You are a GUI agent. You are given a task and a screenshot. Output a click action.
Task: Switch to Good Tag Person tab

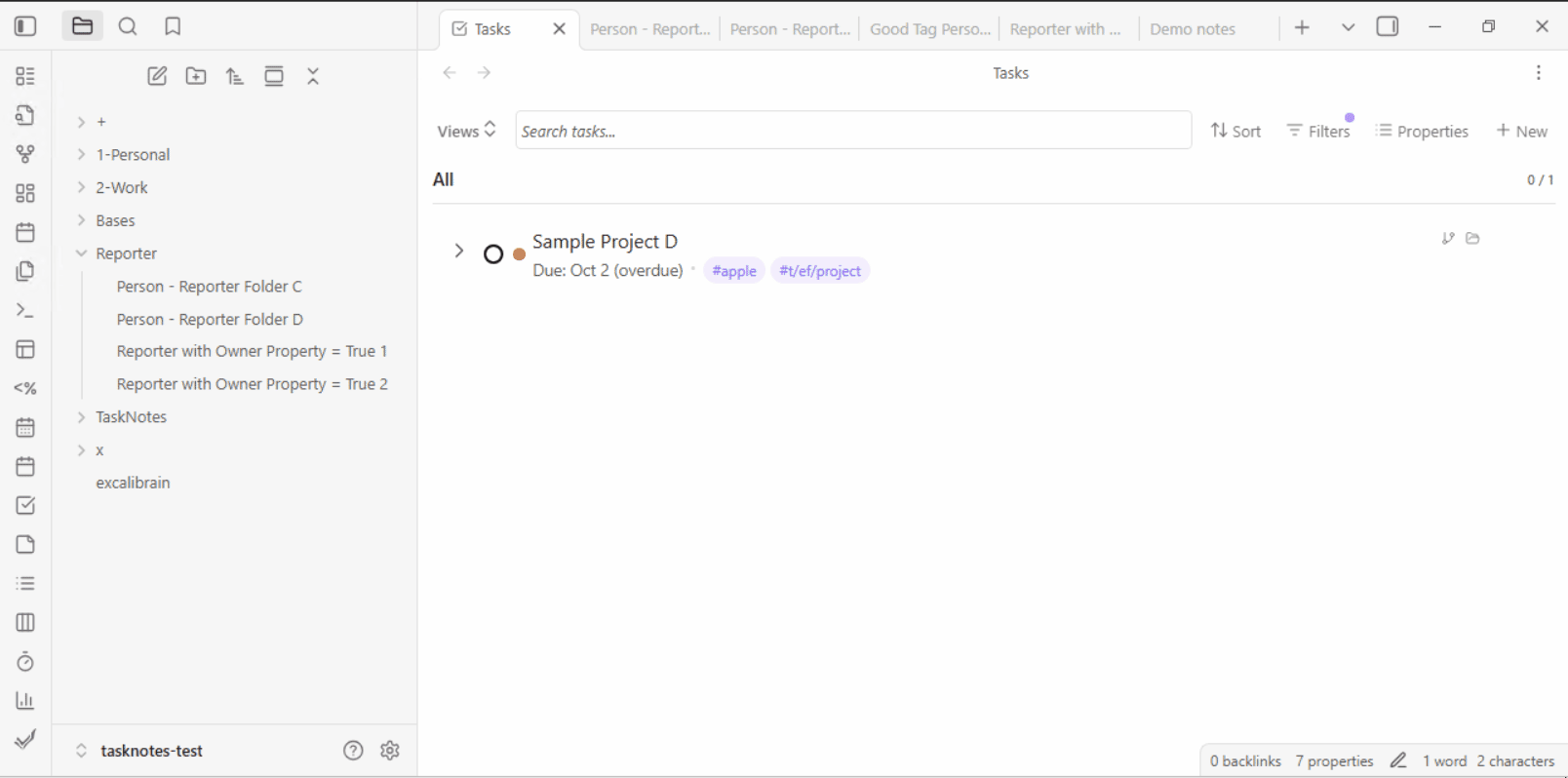click(x=929, y=29)
